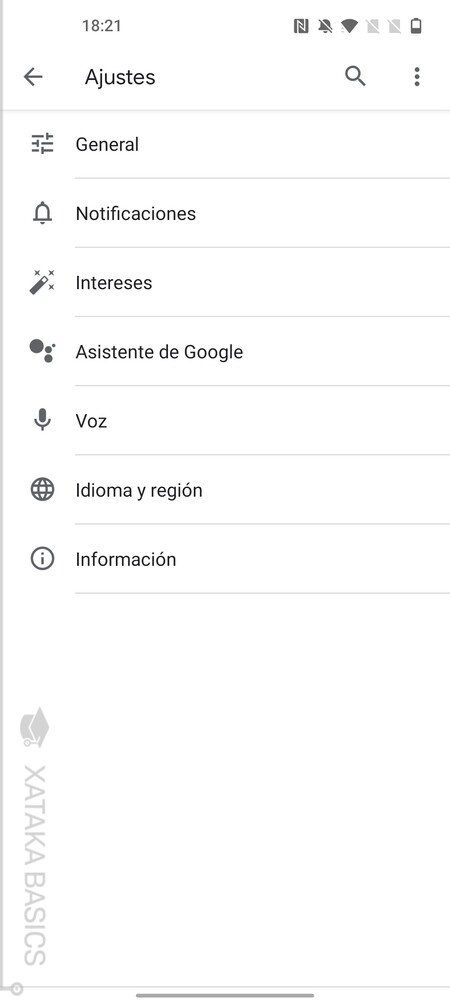Click the Google Assistant dots icon
Viewport: 450px width, 1005px height.
[x=42, y=351]
